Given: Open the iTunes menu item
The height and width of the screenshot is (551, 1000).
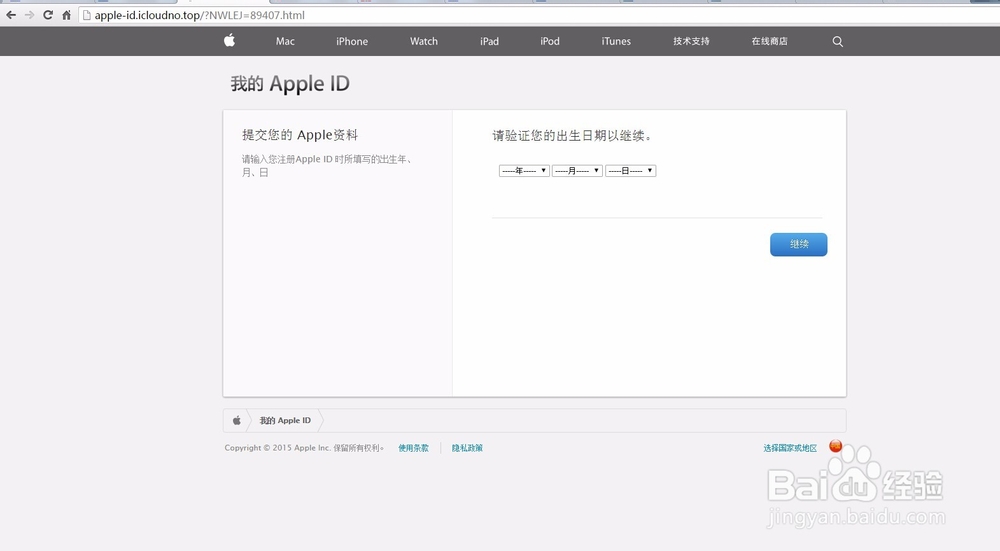Looking at the screenshot, I should [x=616, y=41].
